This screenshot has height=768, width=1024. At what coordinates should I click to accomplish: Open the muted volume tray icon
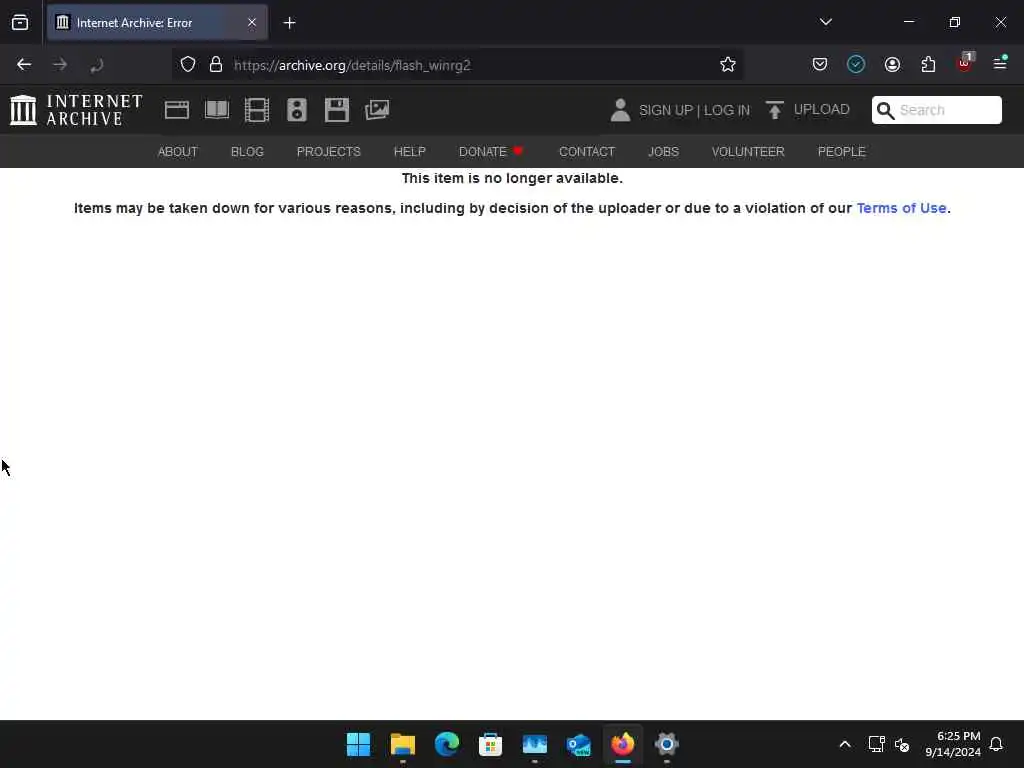(902, 744)
